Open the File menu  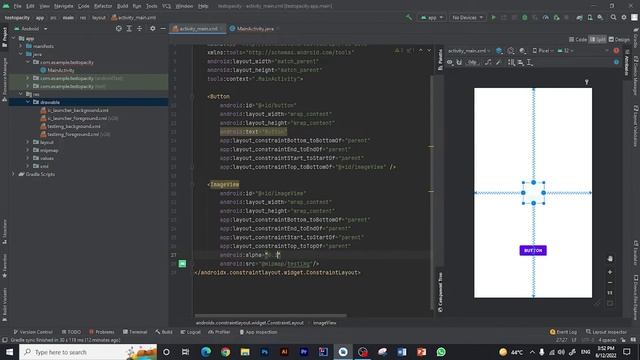tap(17, 6)
